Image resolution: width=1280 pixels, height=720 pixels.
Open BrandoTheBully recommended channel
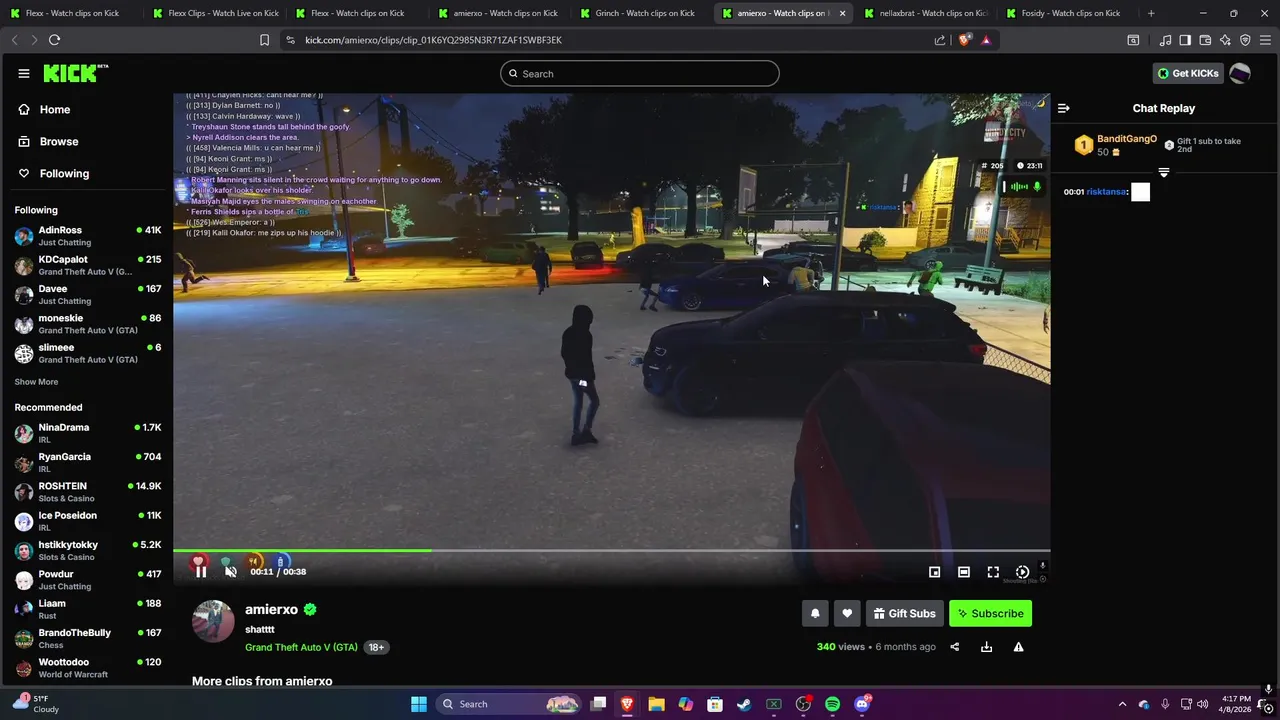pos(87,638)
